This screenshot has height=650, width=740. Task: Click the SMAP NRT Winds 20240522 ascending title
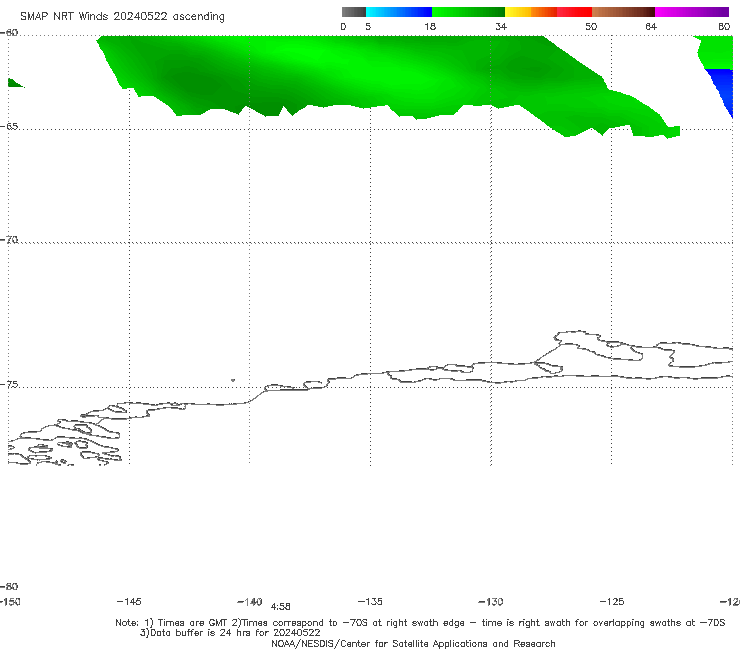[x=122, y=16]
